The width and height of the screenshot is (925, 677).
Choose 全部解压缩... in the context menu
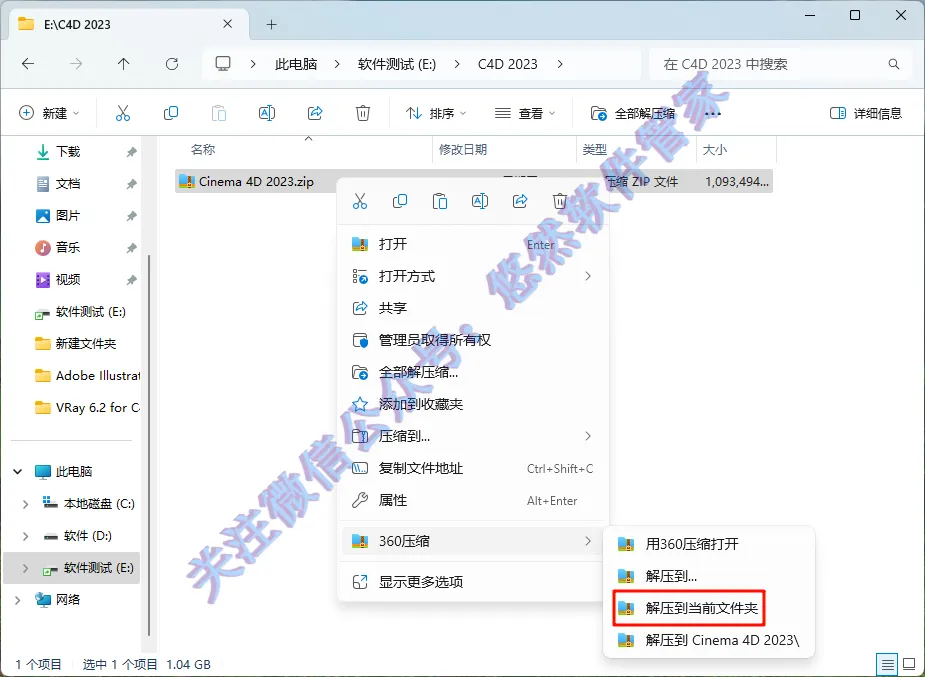473,372
